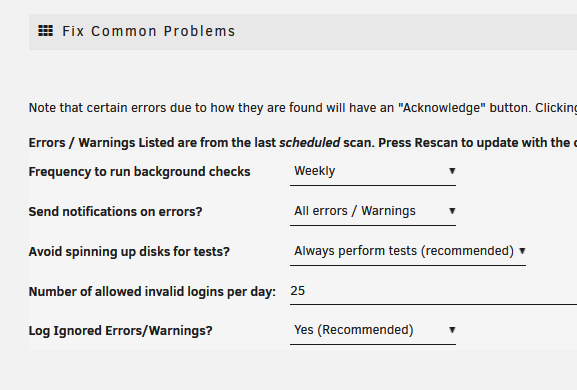Click the Avoid spinning up disks label
Viewport: 577px width, 390px height.
click(129, 252)
